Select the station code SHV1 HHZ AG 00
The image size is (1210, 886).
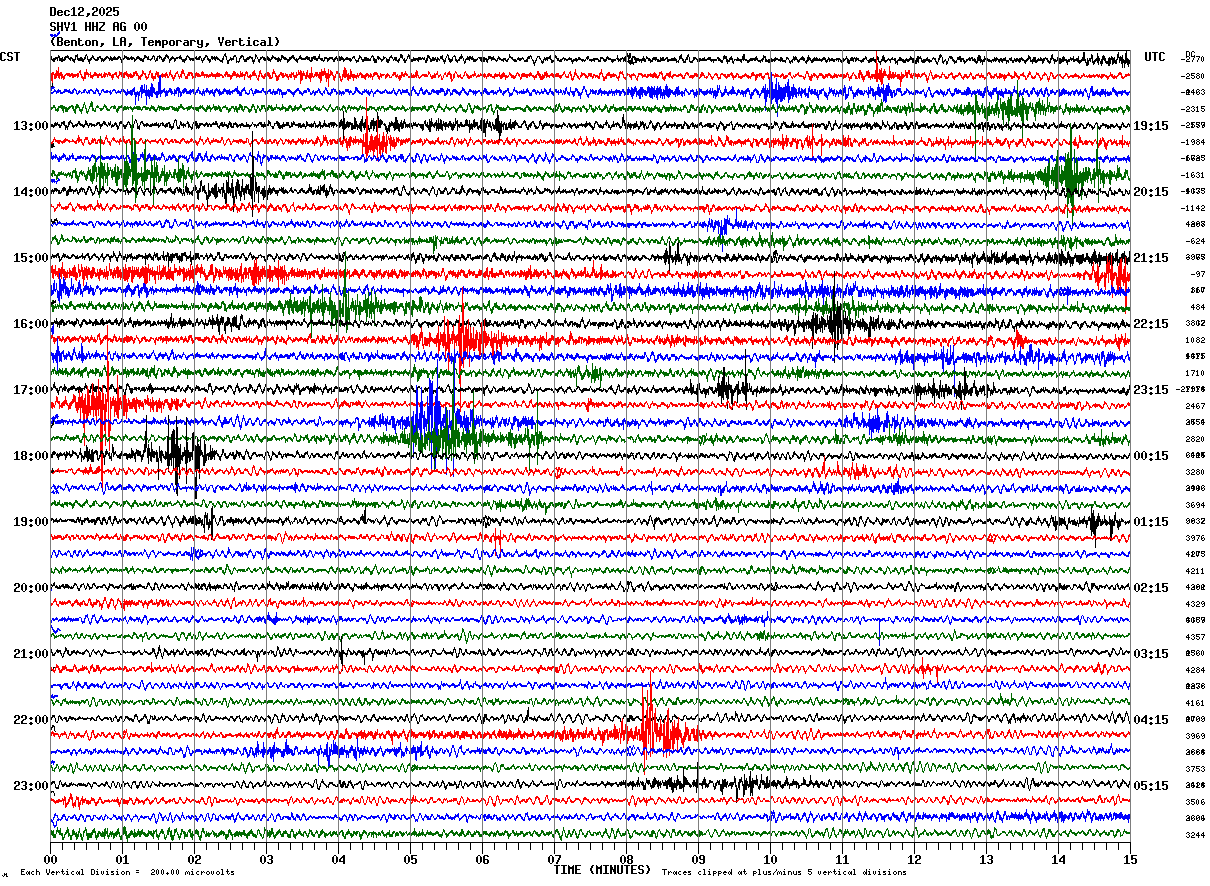(98, 27)
